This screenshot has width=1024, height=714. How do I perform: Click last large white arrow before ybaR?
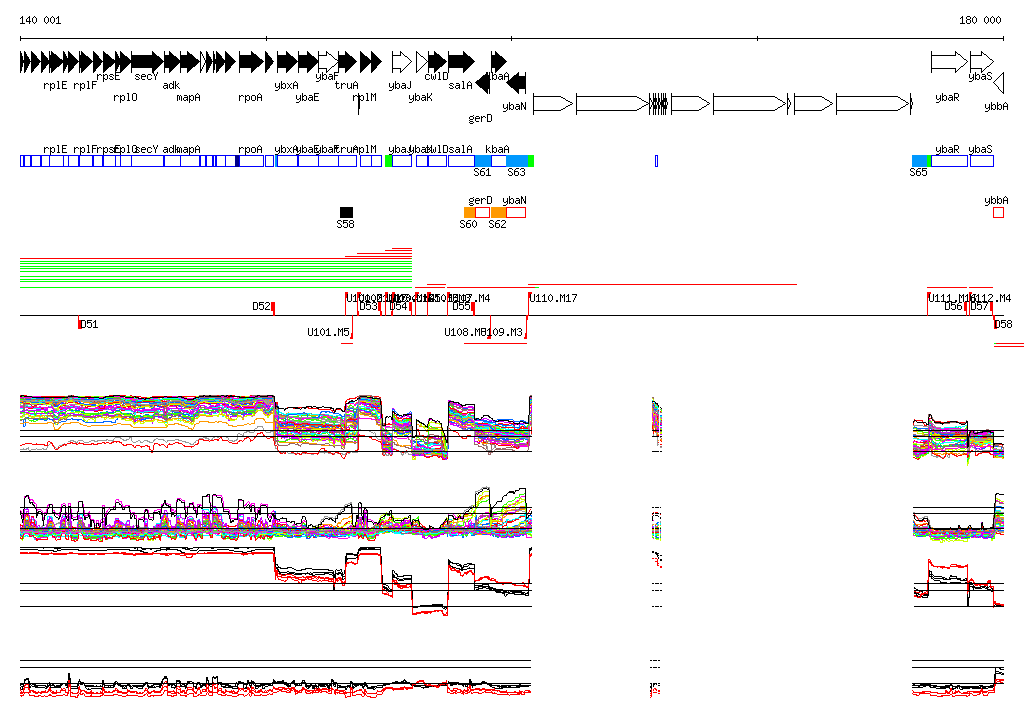(873, 104)
